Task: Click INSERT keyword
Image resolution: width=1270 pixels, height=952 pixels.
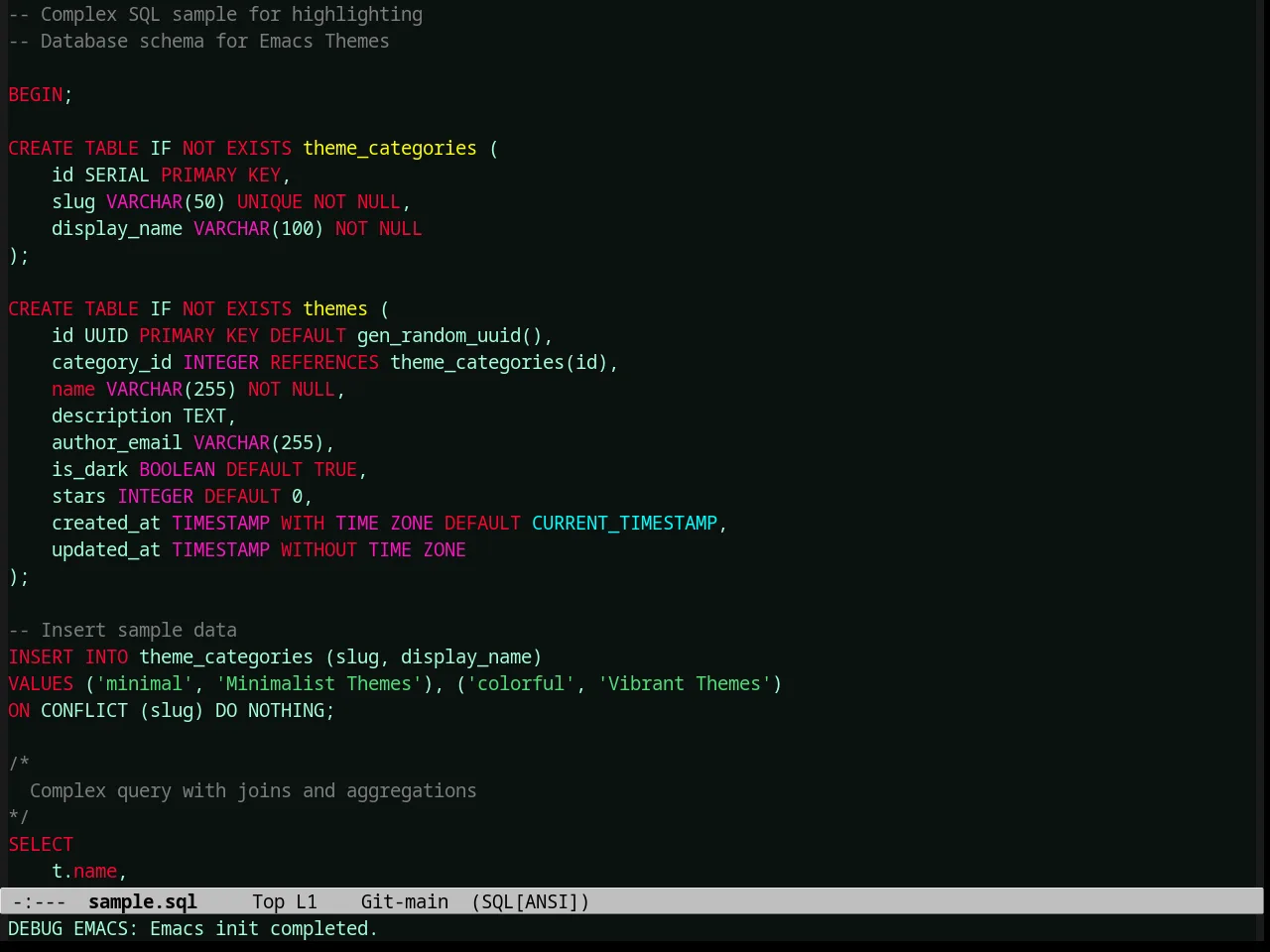Action: point(41,656)
